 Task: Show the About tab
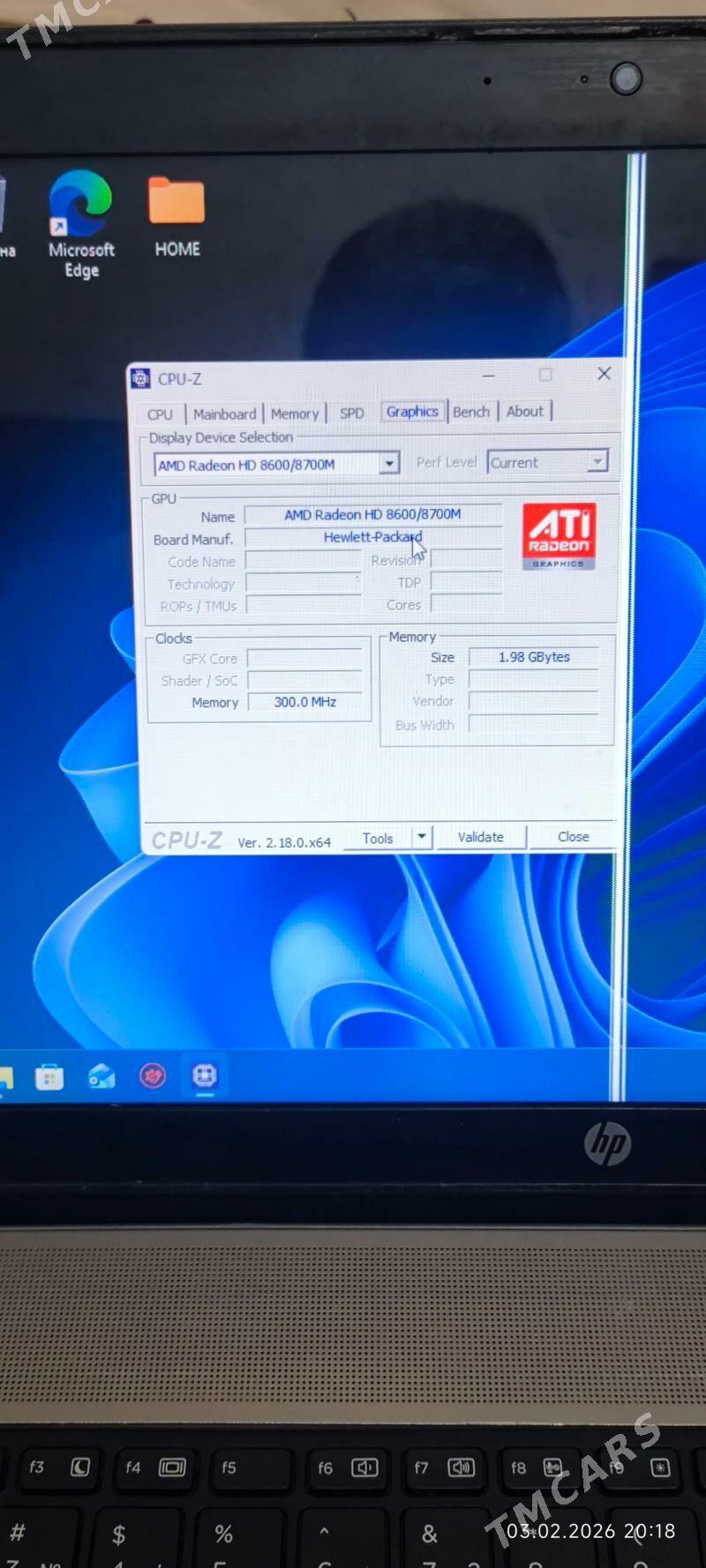click(524, 411)
